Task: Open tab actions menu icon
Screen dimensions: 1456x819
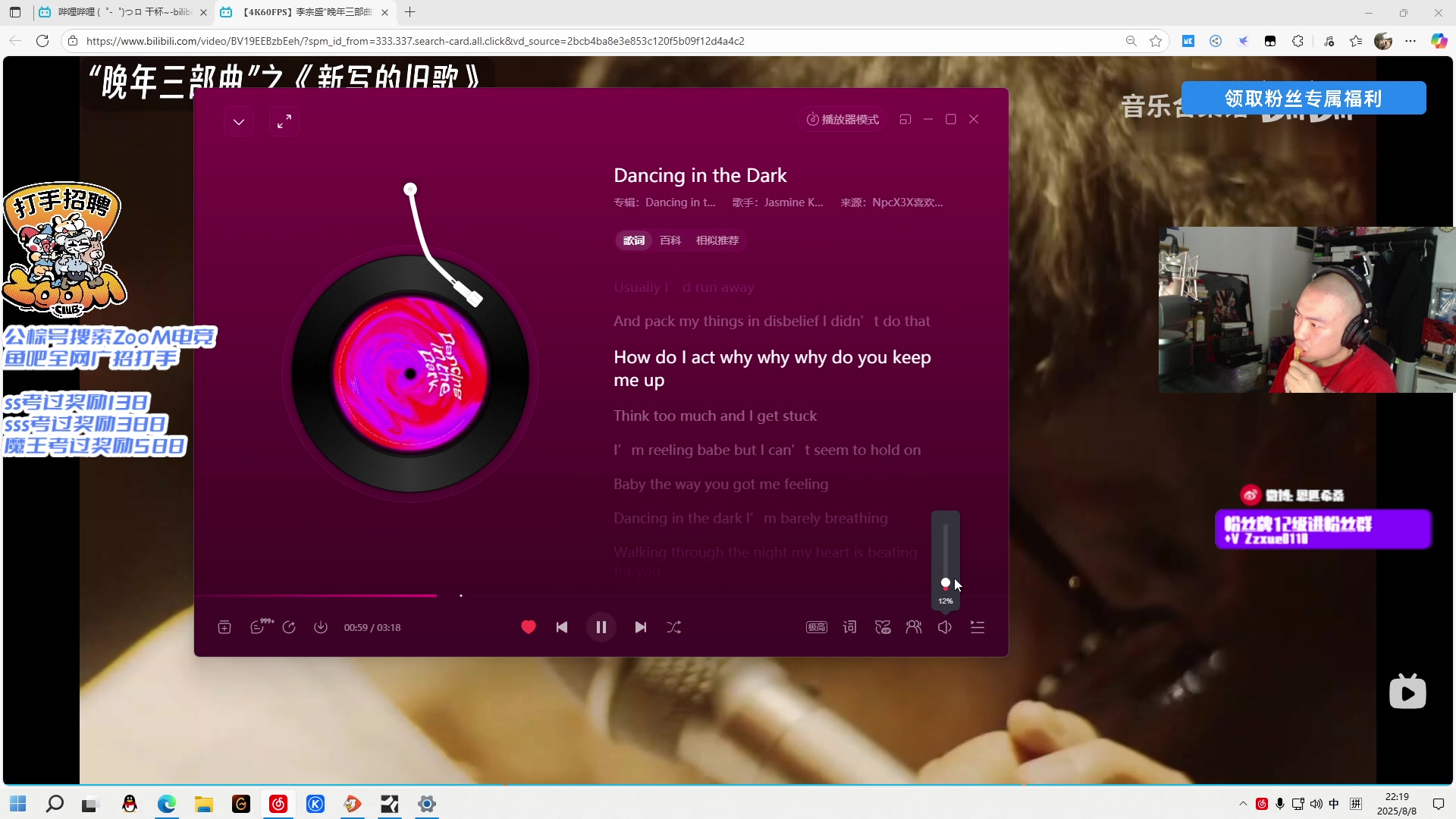Action: [x=15, y=12]
